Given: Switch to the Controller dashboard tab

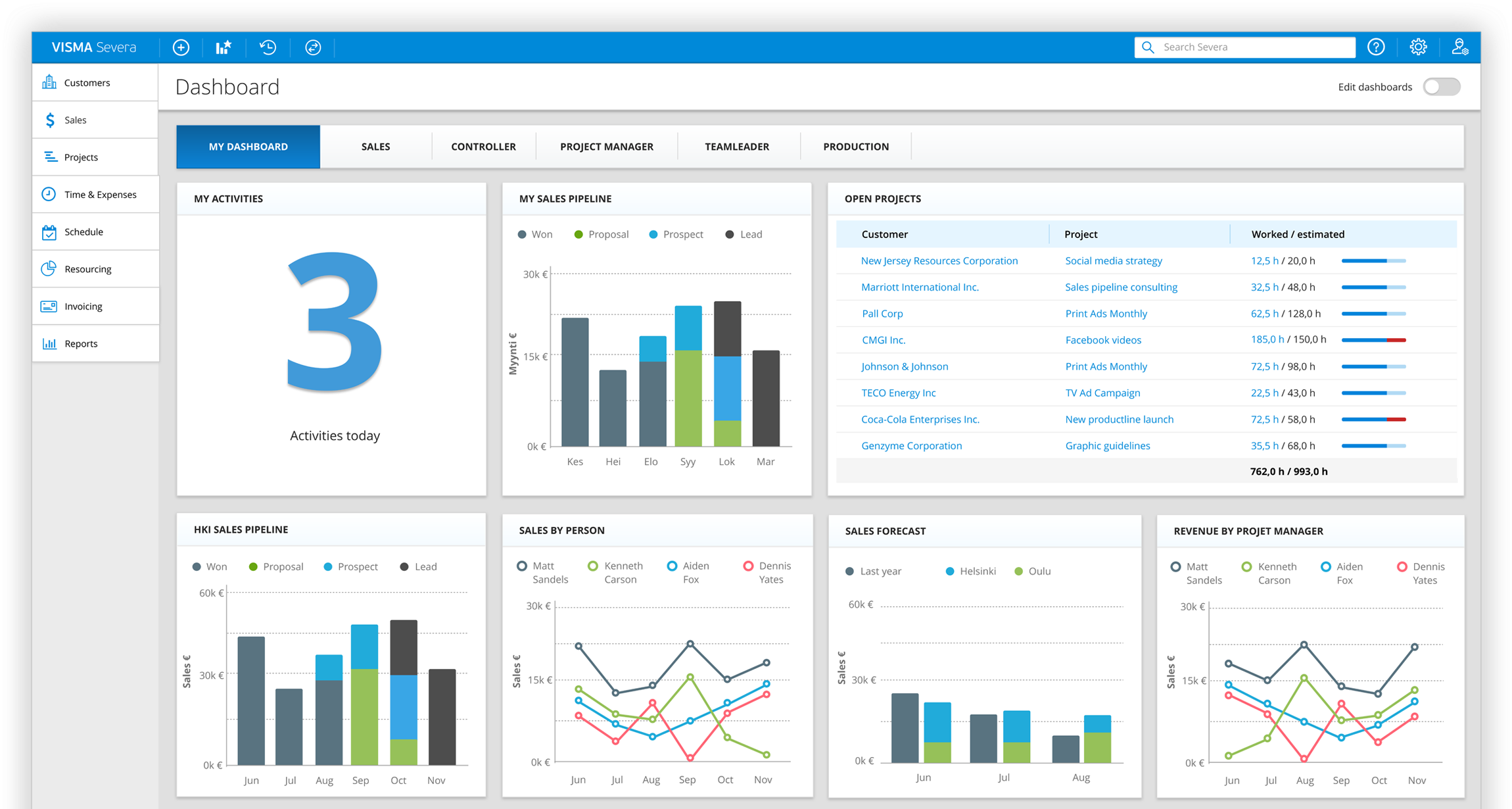Looking at the screenshot, I should [483, 147].
